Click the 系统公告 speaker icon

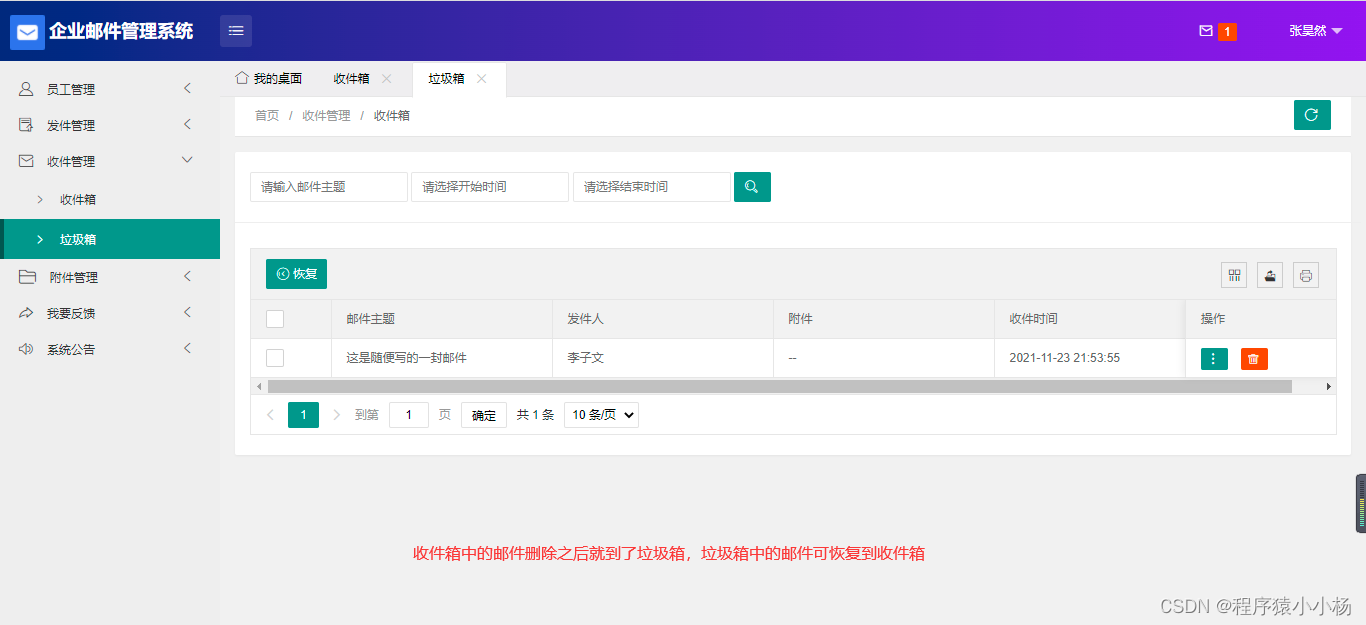coord(26,349)
